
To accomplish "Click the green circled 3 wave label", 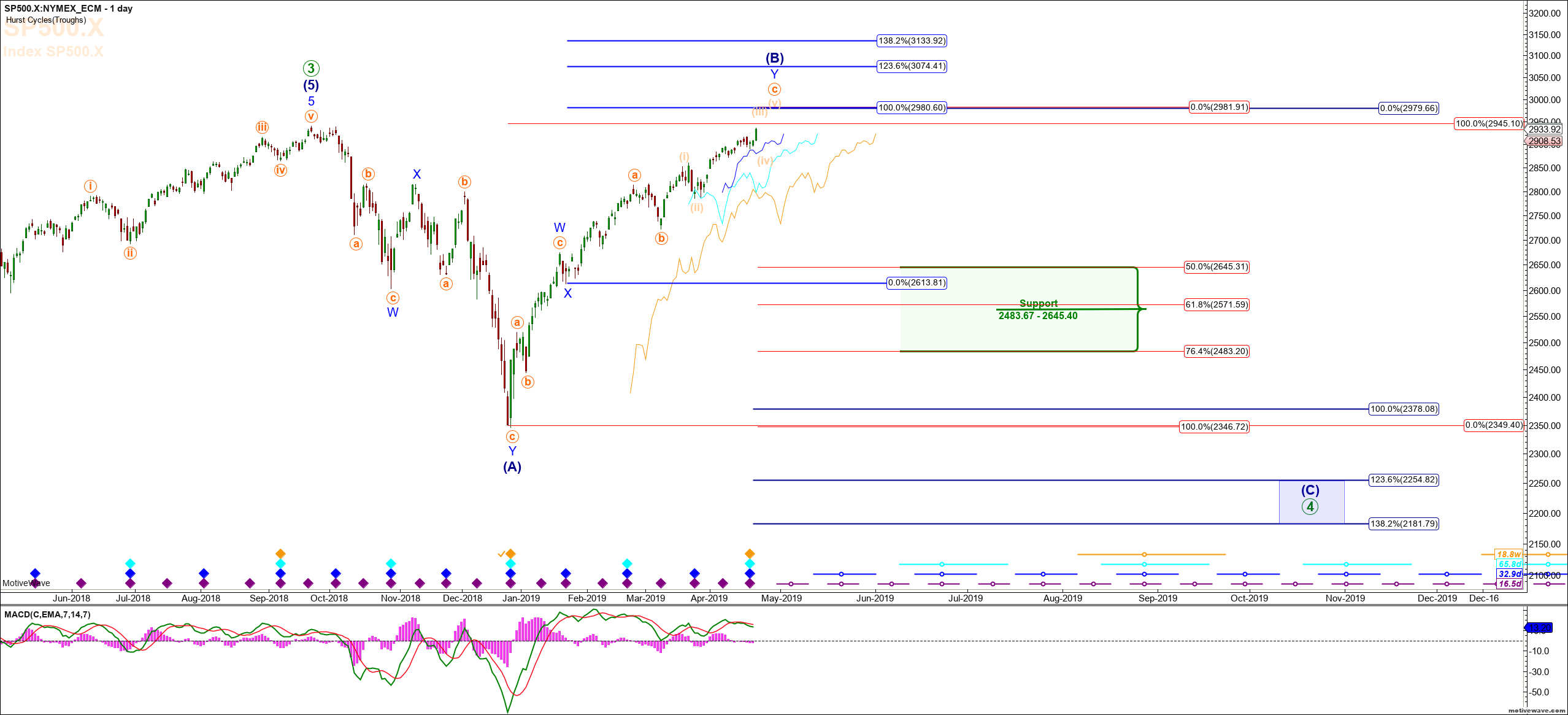I will pos(311,68).
